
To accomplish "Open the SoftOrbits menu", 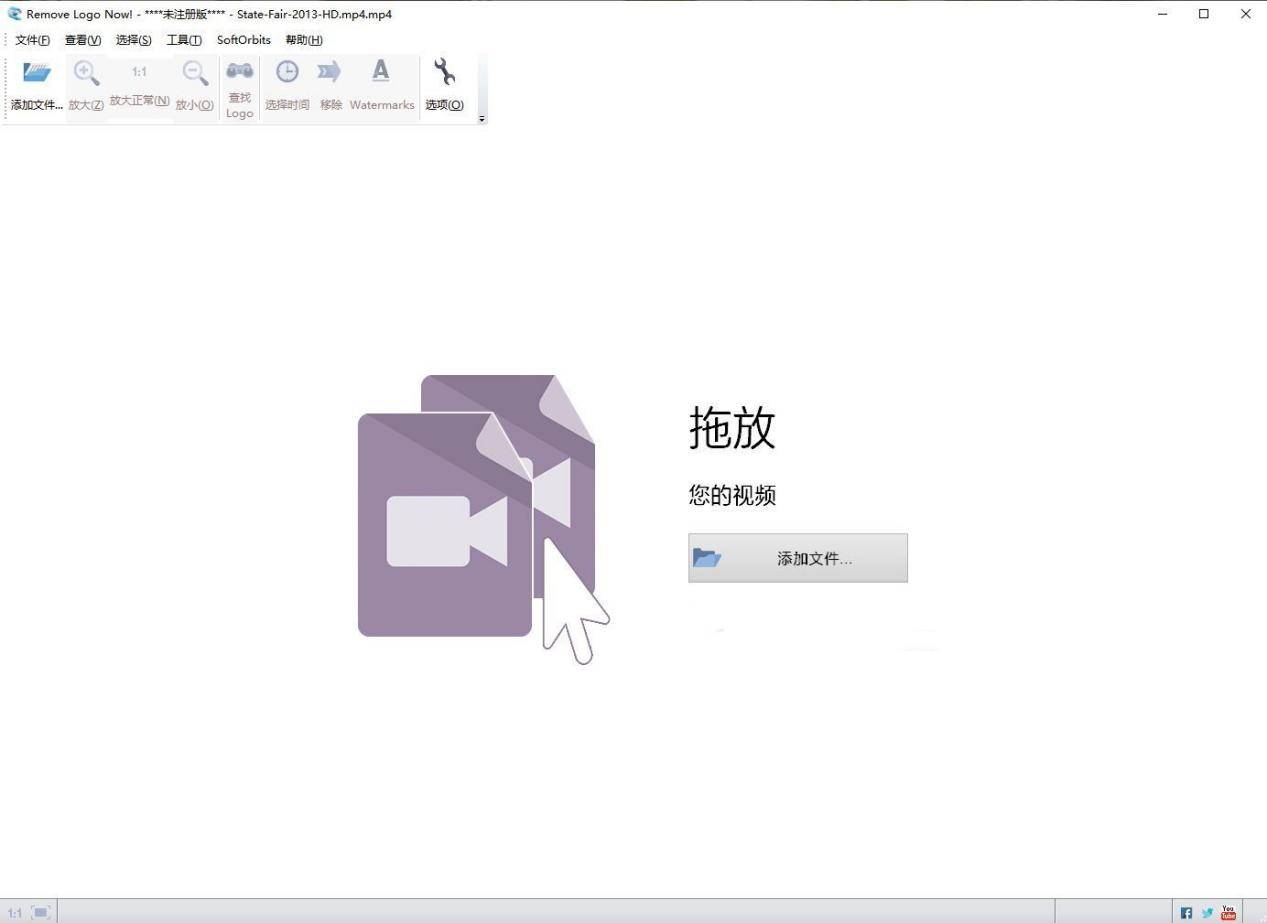I will (x=243, y=40).
